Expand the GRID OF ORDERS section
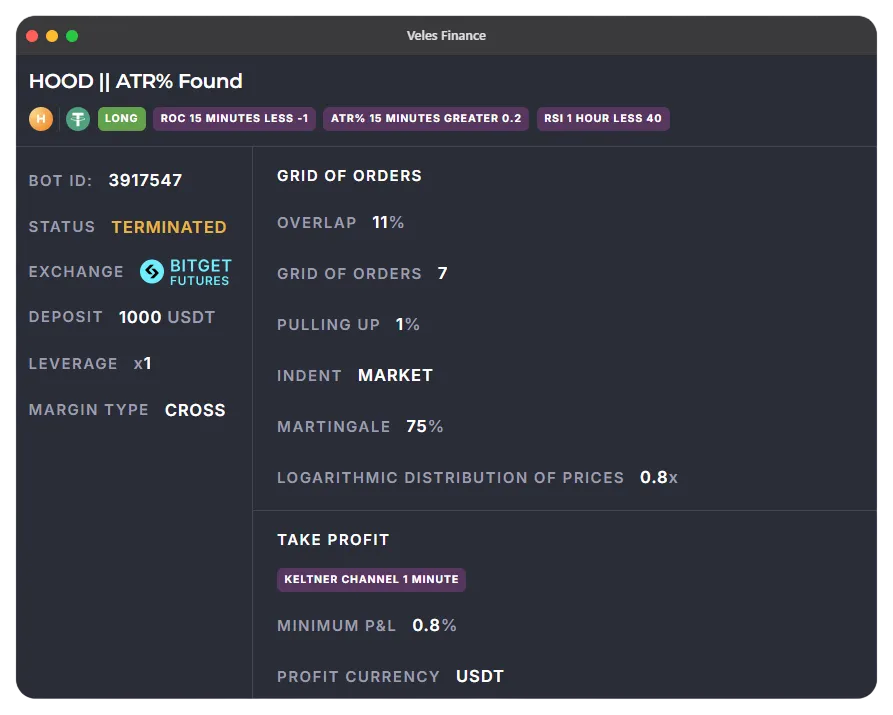The height and width of the screenshot is (715, 893). [349, 175]
